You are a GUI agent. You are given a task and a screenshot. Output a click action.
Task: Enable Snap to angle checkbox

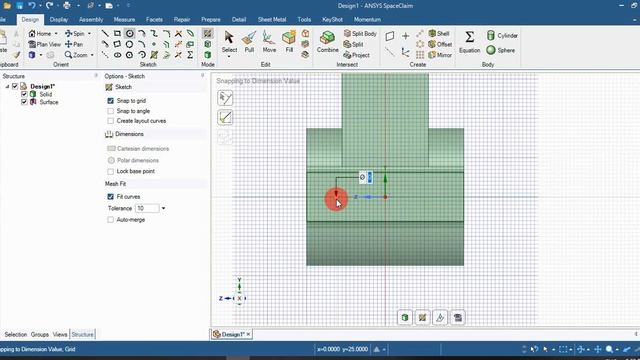point(111,111)
